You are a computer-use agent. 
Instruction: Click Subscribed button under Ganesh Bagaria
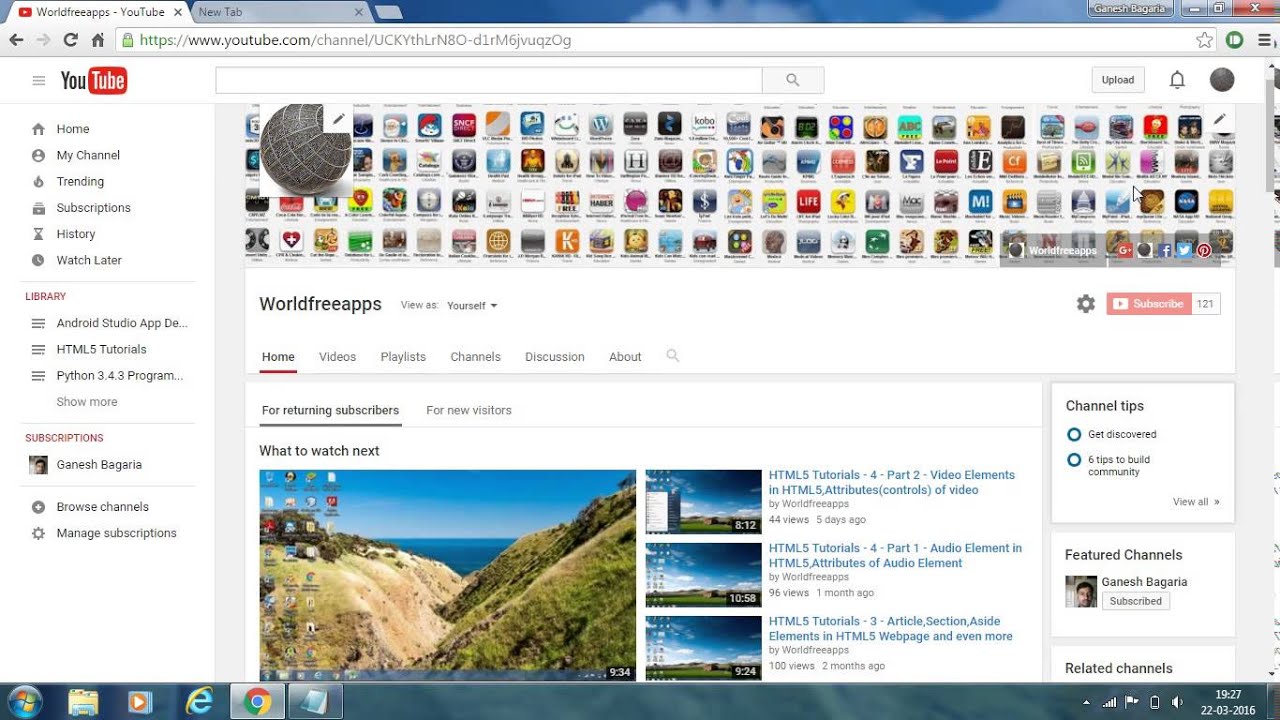[x=1136, y=601]
